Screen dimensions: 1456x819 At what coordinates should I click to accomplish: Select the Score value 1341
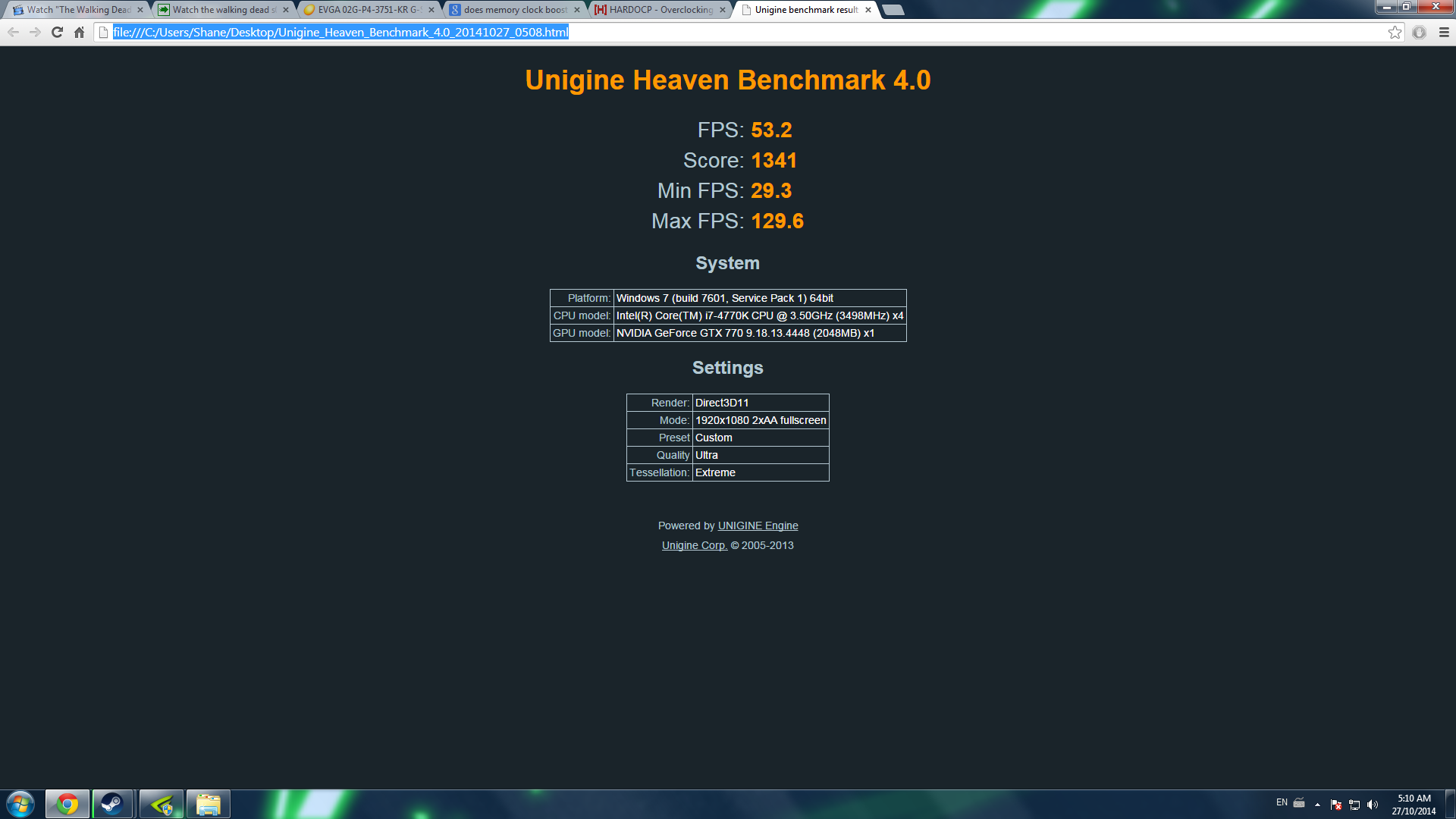773,161
